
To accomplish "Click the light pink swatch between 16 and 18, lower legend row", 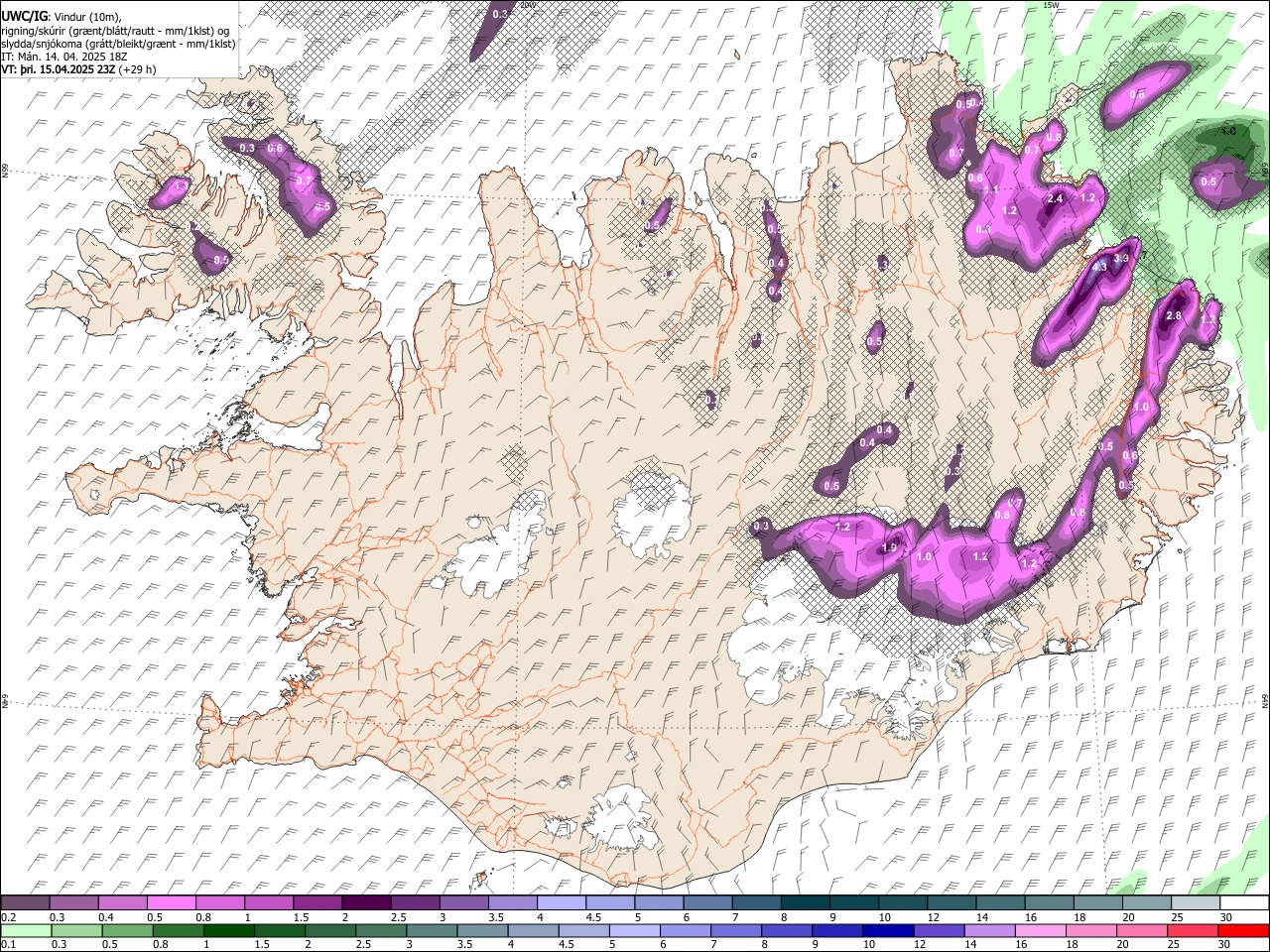I will pyautogui.click(x=1041, y=931).
